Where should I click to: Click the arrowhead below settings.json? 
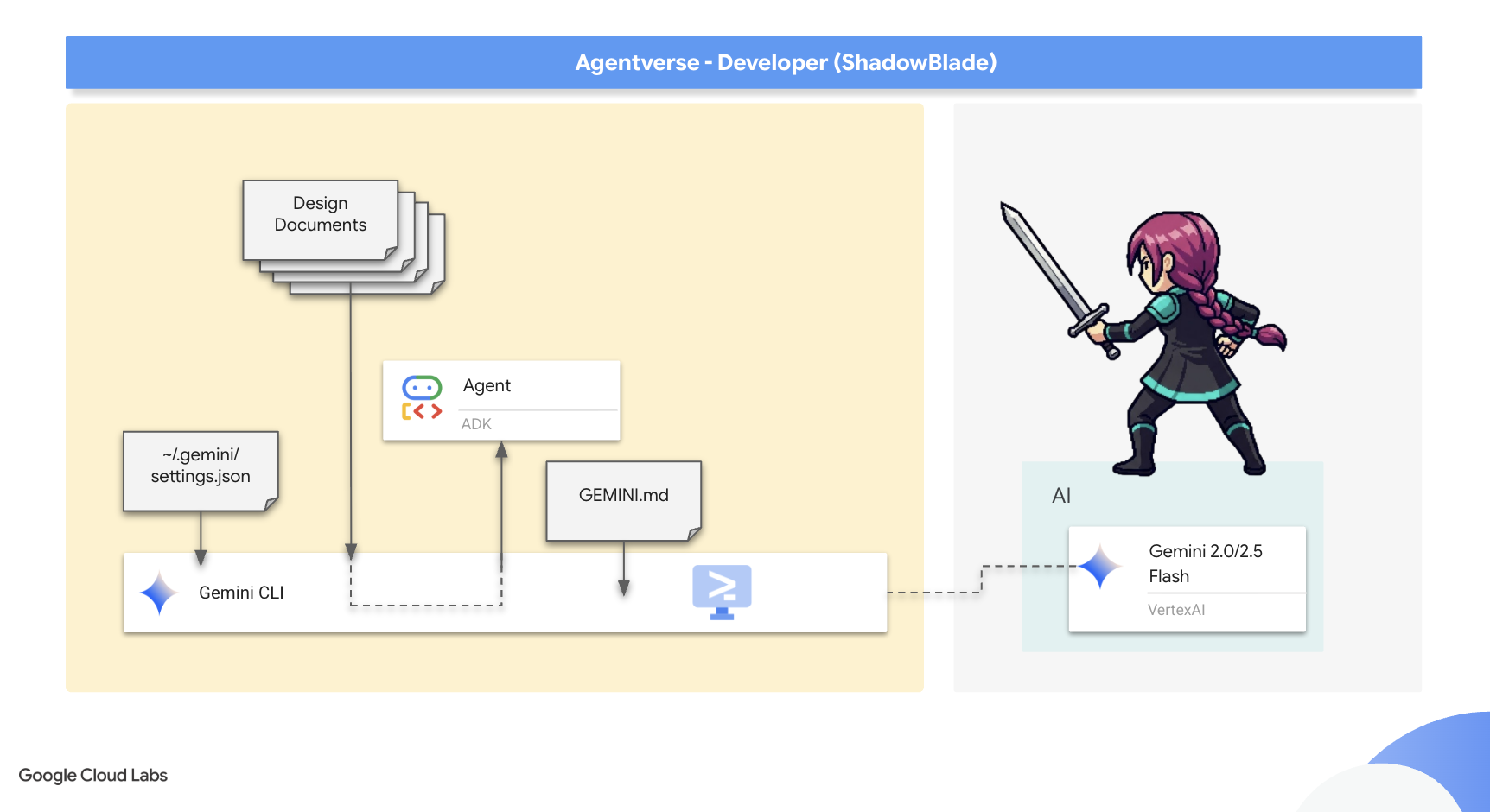click(x=201, y=558)
